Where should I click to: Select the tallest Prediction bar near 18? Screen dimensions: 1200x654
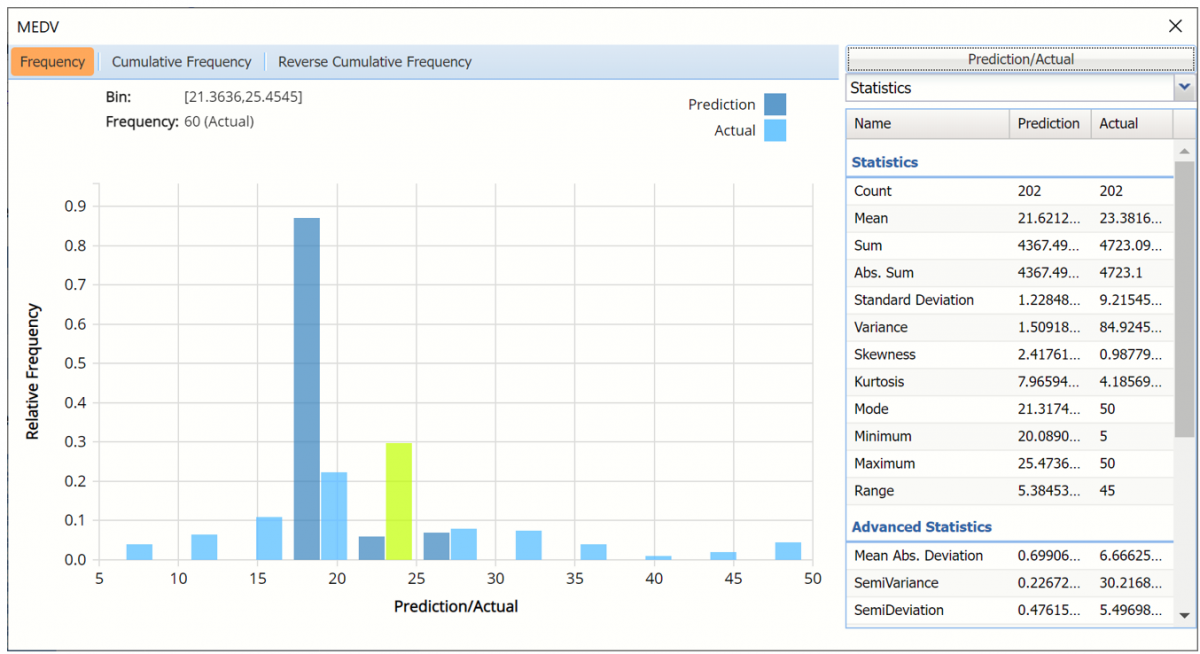[x=306, y=390]
